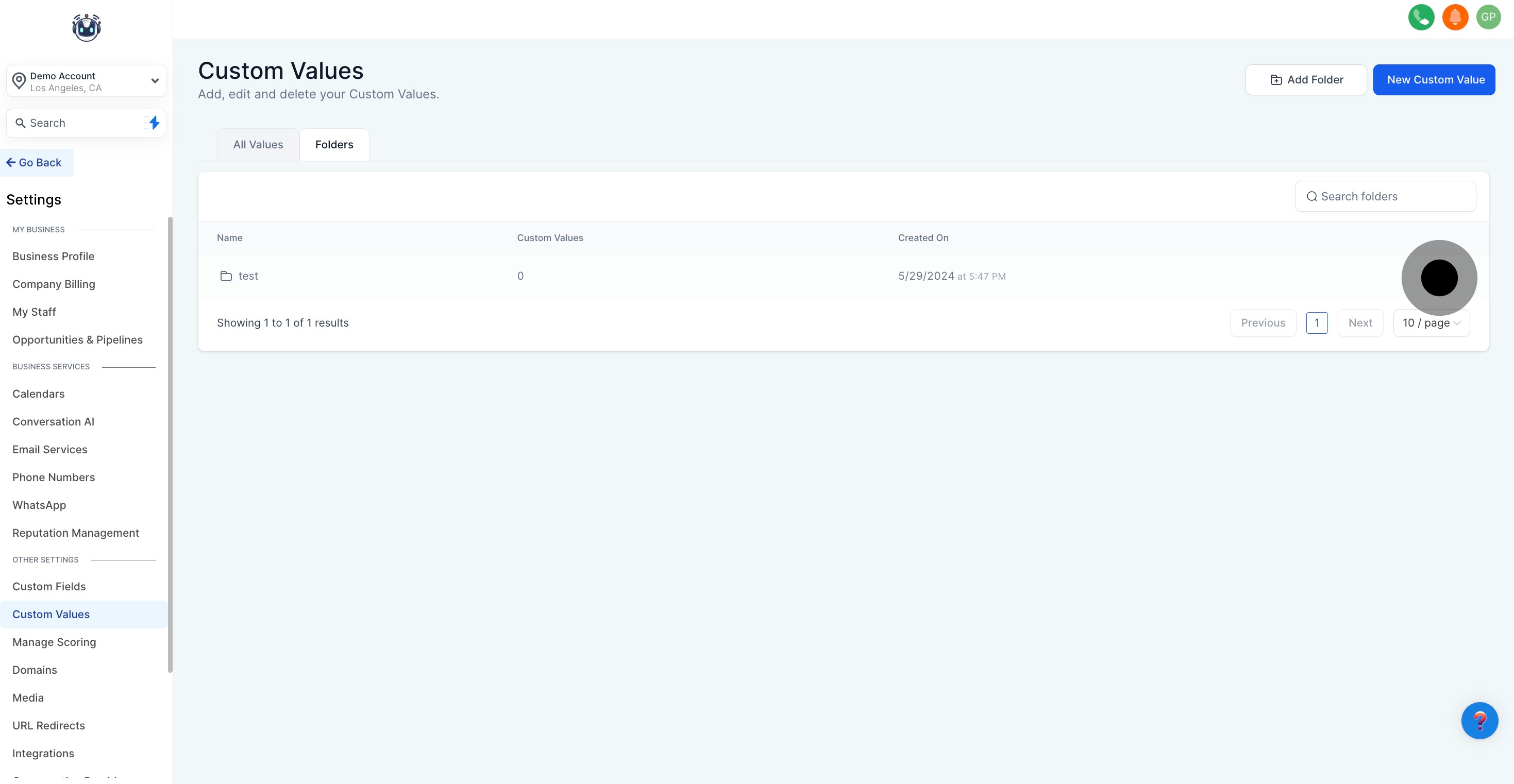Go to Business Profile settings
This screenshot has height=784, width=1514.
(x=53, y=256)
